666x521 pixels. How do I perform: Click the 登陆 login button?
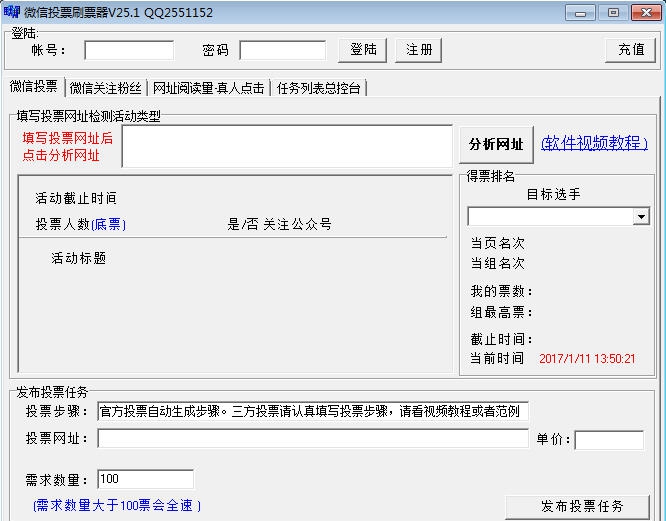[x=362, y=50]
